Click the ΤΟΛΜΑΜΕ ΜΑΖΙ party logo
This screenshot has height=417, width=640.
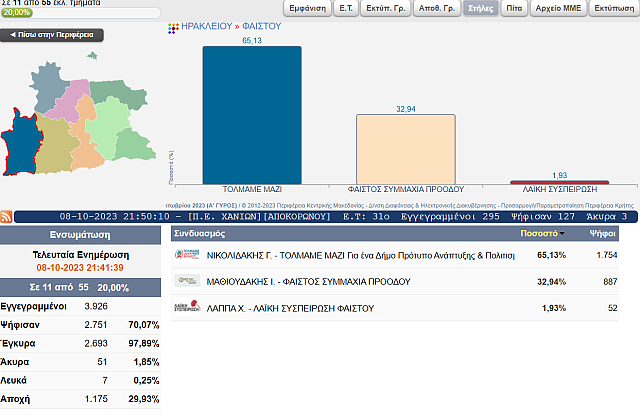(186, 255)
